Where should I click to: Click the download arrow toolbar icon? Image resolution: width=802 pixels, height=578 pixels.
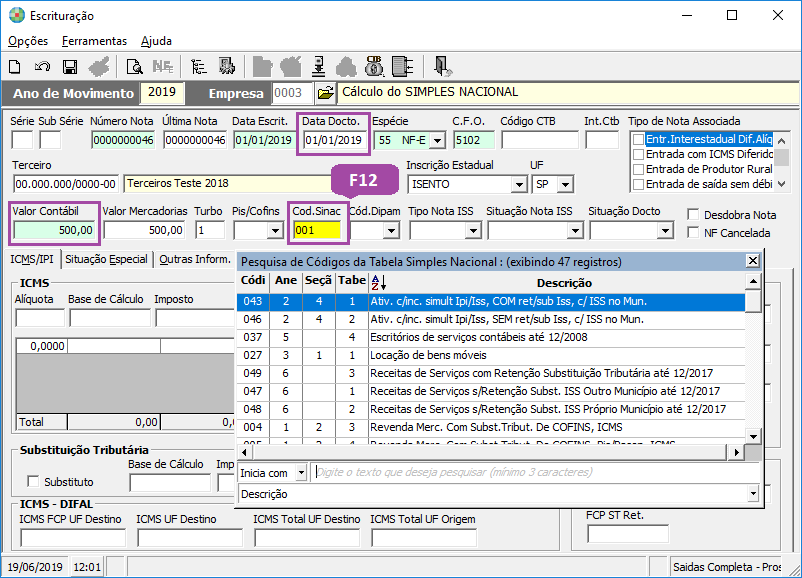tap(319, 66)
